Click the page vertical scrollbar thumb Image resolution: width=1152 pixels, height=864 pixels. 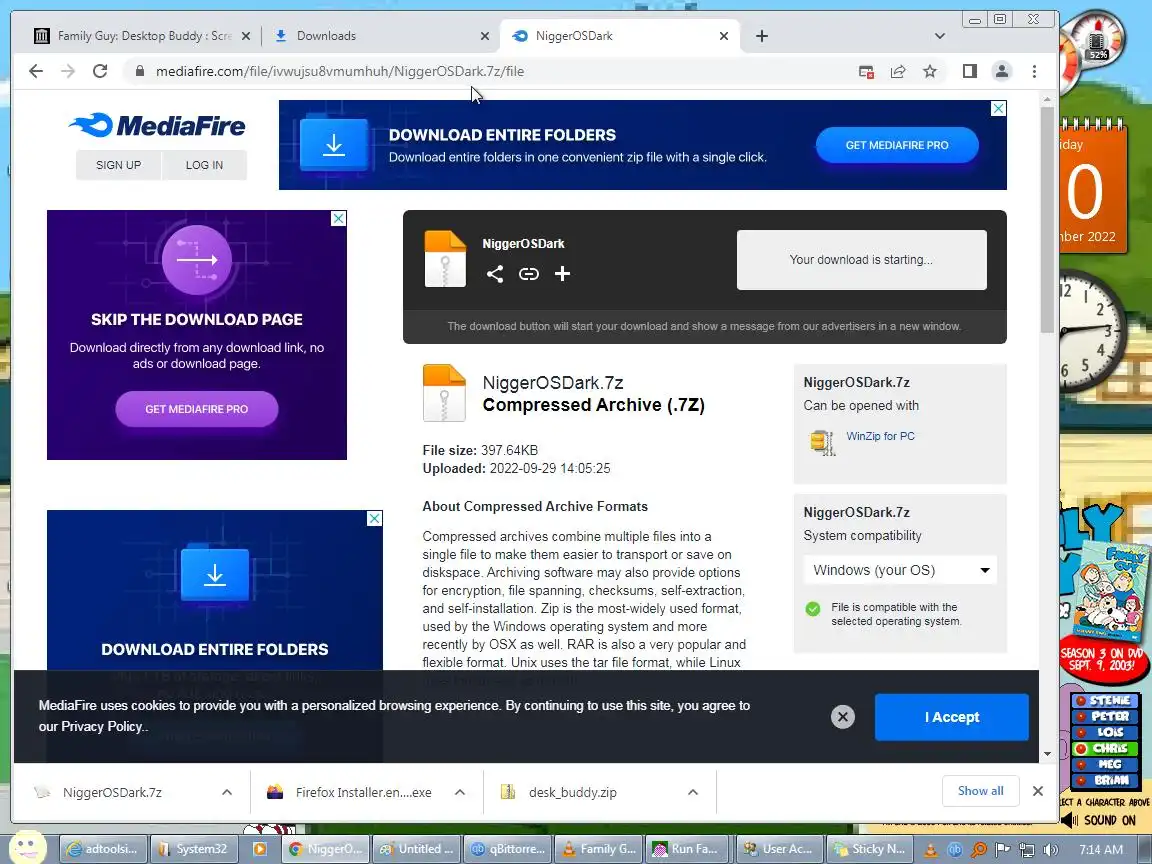click(x=1047, y=218)
